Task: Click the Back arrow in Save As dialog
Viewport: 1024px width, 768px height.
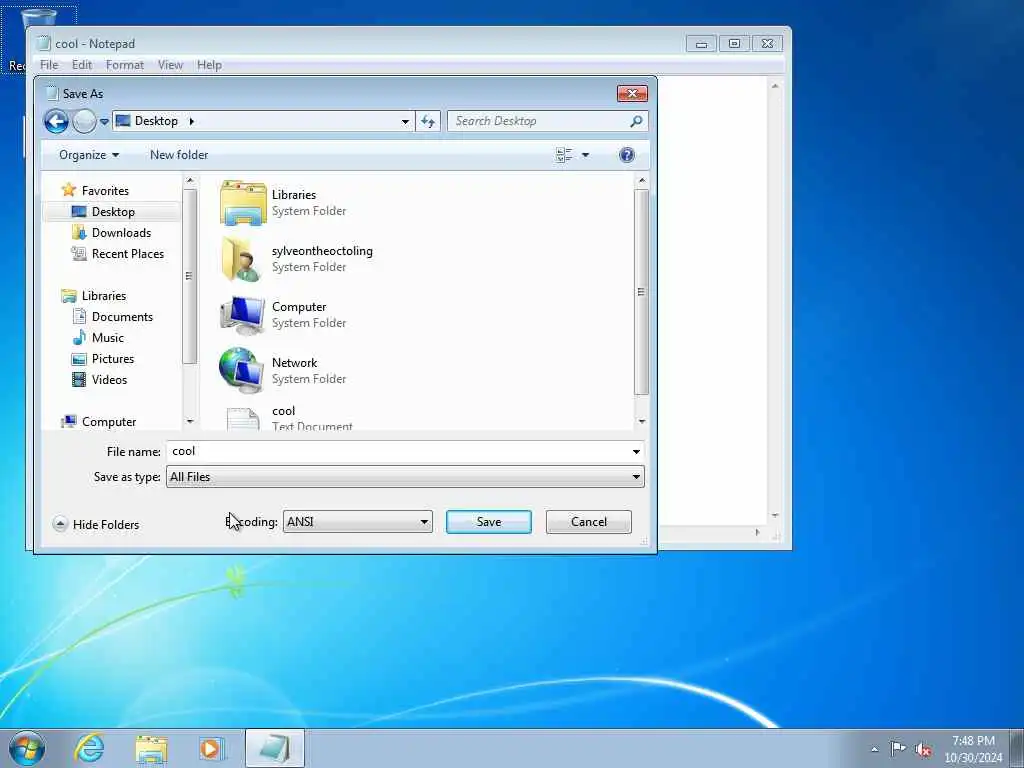Action: pos(56,121)
